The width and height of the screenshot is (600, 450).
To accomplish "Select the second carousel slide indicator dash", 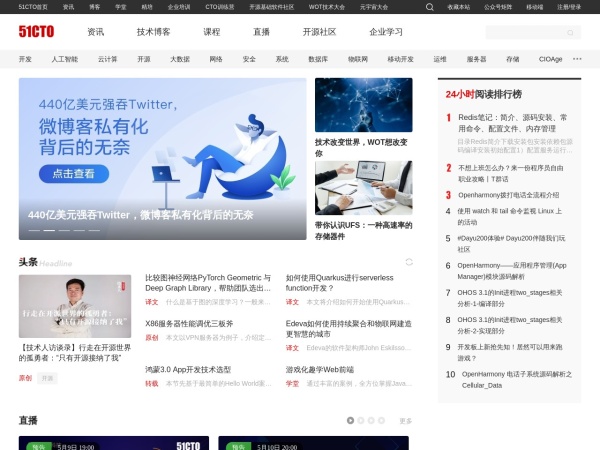I will coord(49,231).
